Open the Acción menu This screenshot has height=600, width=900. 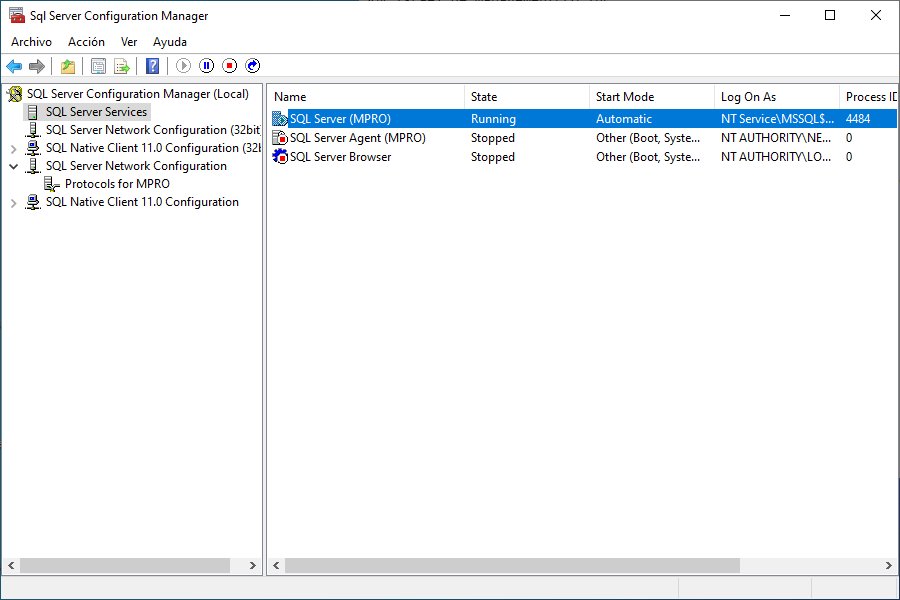coord(86,42)
